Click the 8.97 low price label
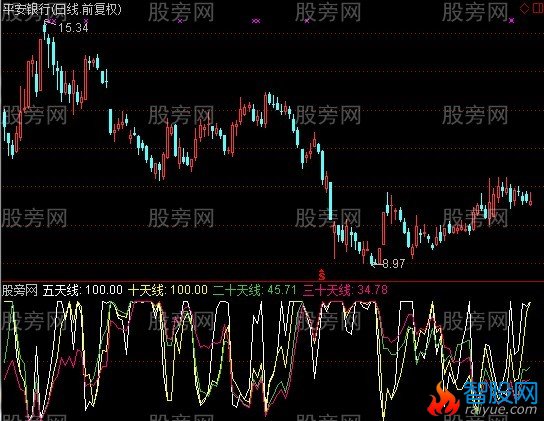Screen dimensions: 544x421 393,264
